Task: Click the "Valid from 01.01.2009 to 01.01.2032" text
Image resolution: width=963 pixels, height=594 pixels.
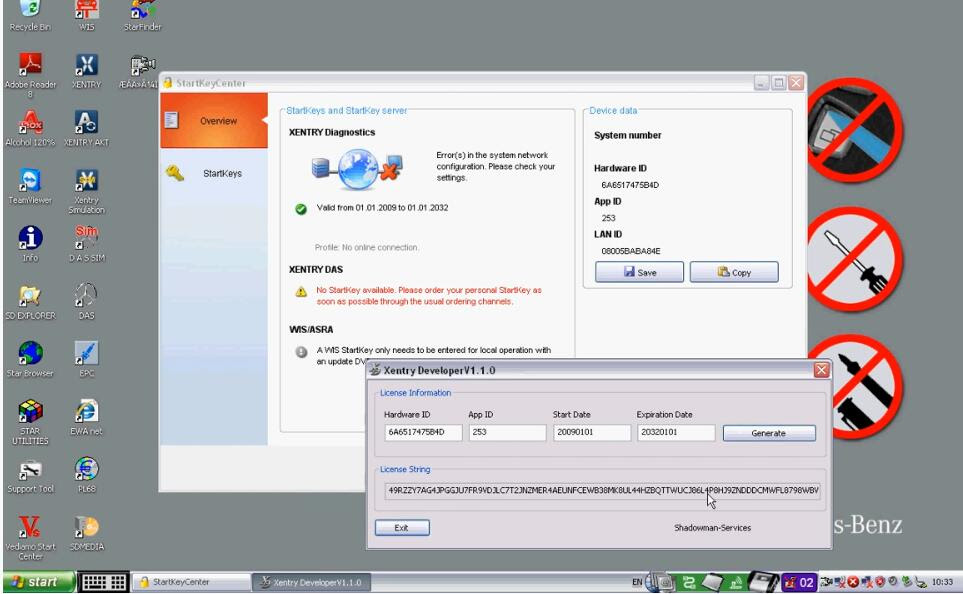Action: click(x=382, y=208)
